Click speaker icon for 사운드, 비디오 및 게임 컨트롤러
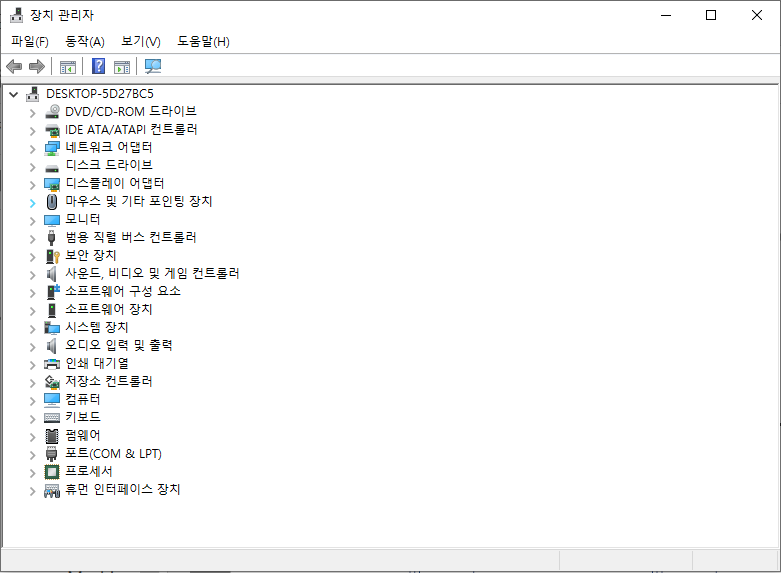Image resolution: width=781 pixels, height=573 pixels. point(51,274)
